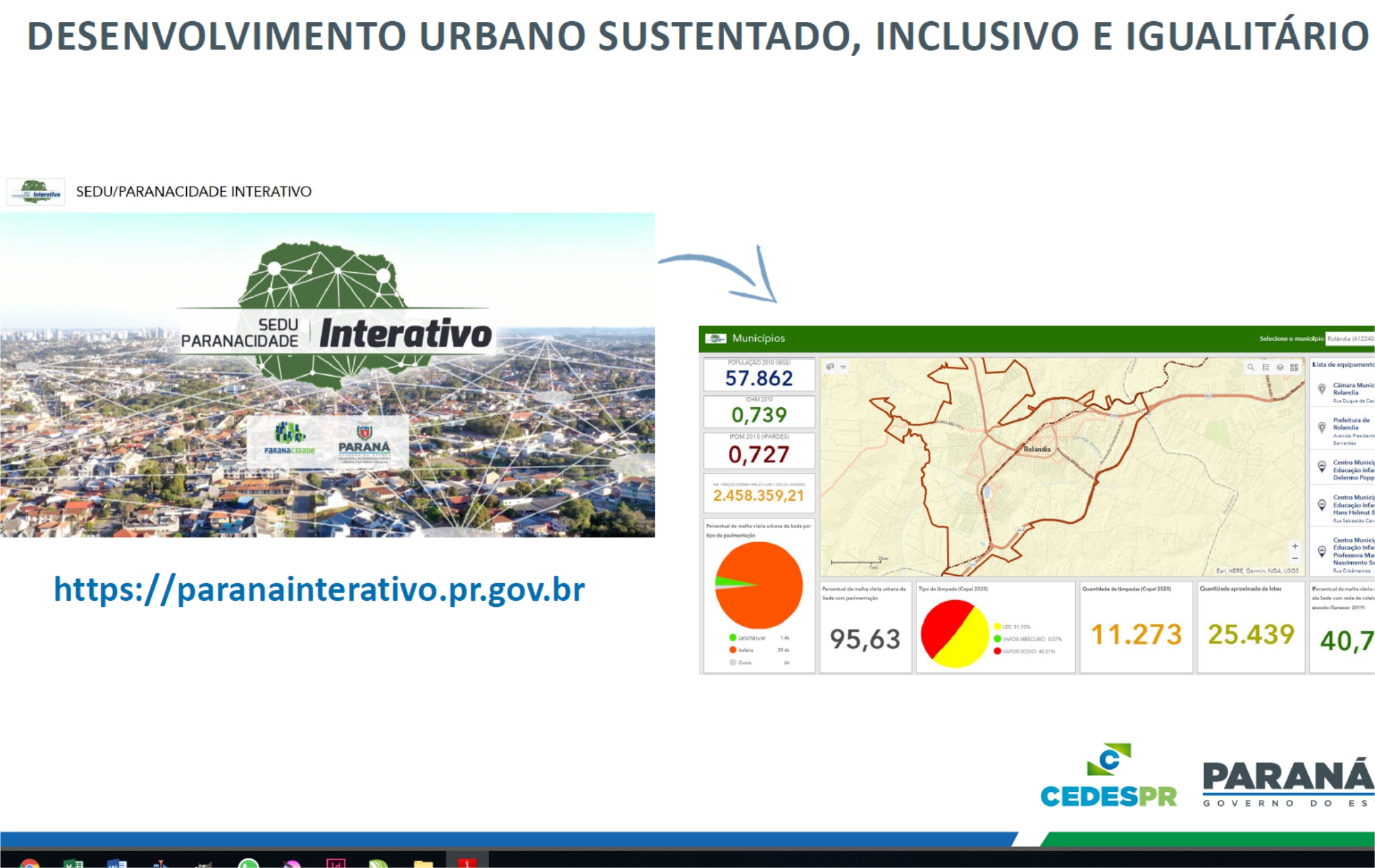This screenshot has height=868, width=1375.
Task: Click the map zoom out minus button
Action: pyautogui.click(x=1294, y=558)
